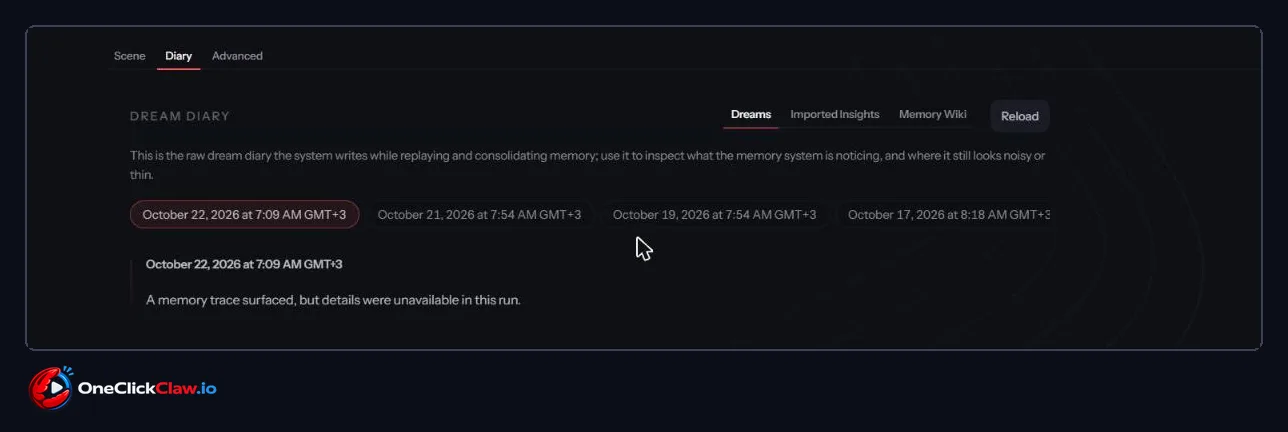Show the Dreams view
Image resolution: width=1288 pixels, height=432 pixels.
751,114
